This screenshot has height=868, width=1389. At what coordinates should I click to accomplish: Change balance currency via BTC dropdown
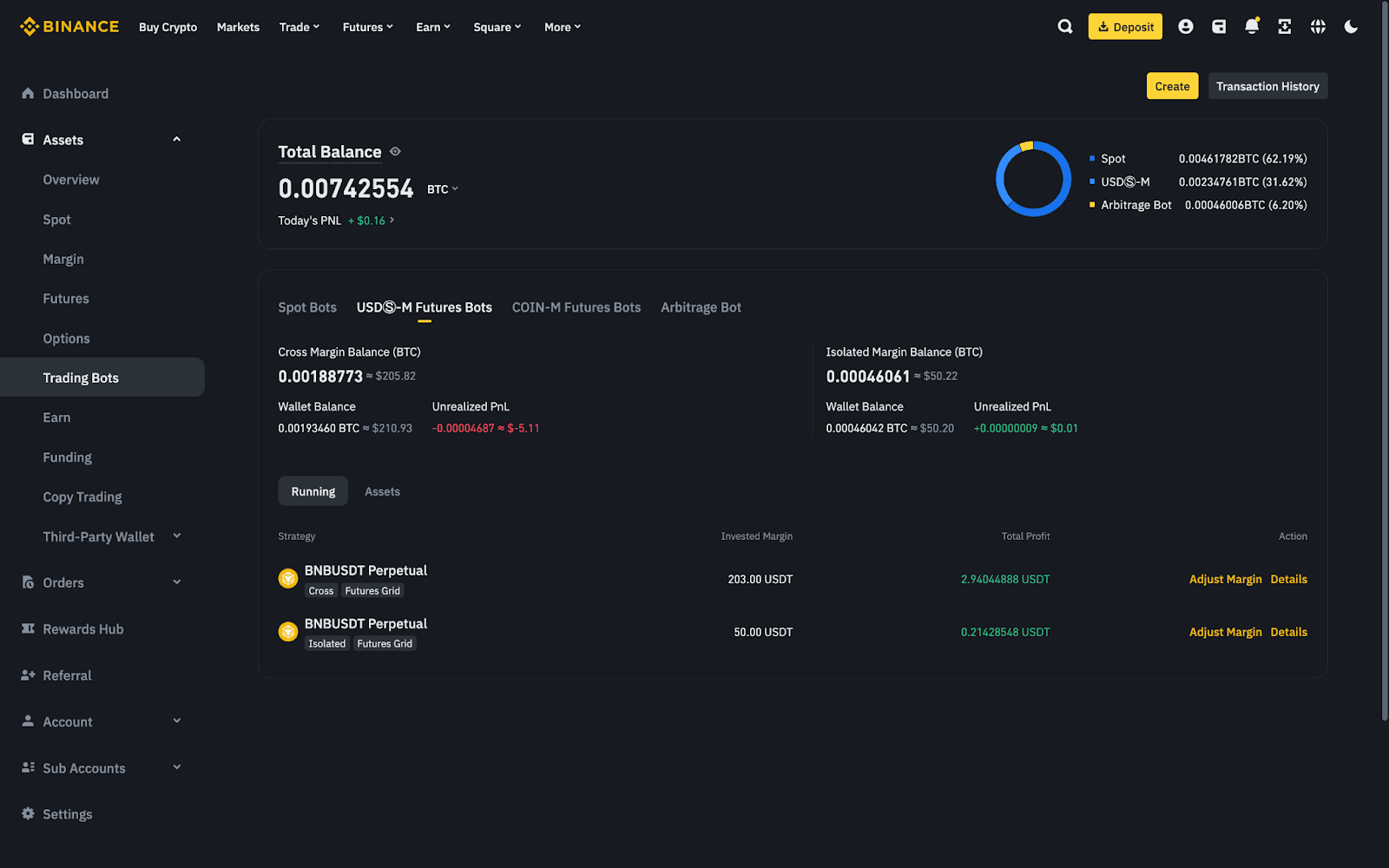point(443,189)
